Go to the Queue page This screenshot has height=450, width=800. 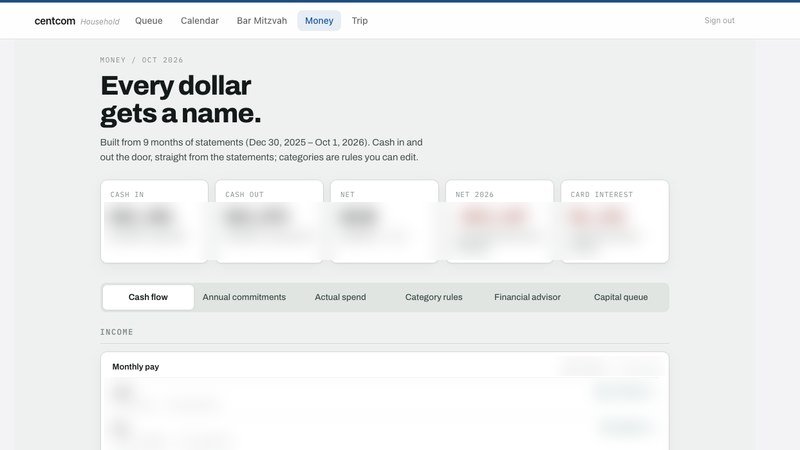(x=148, y=21)
